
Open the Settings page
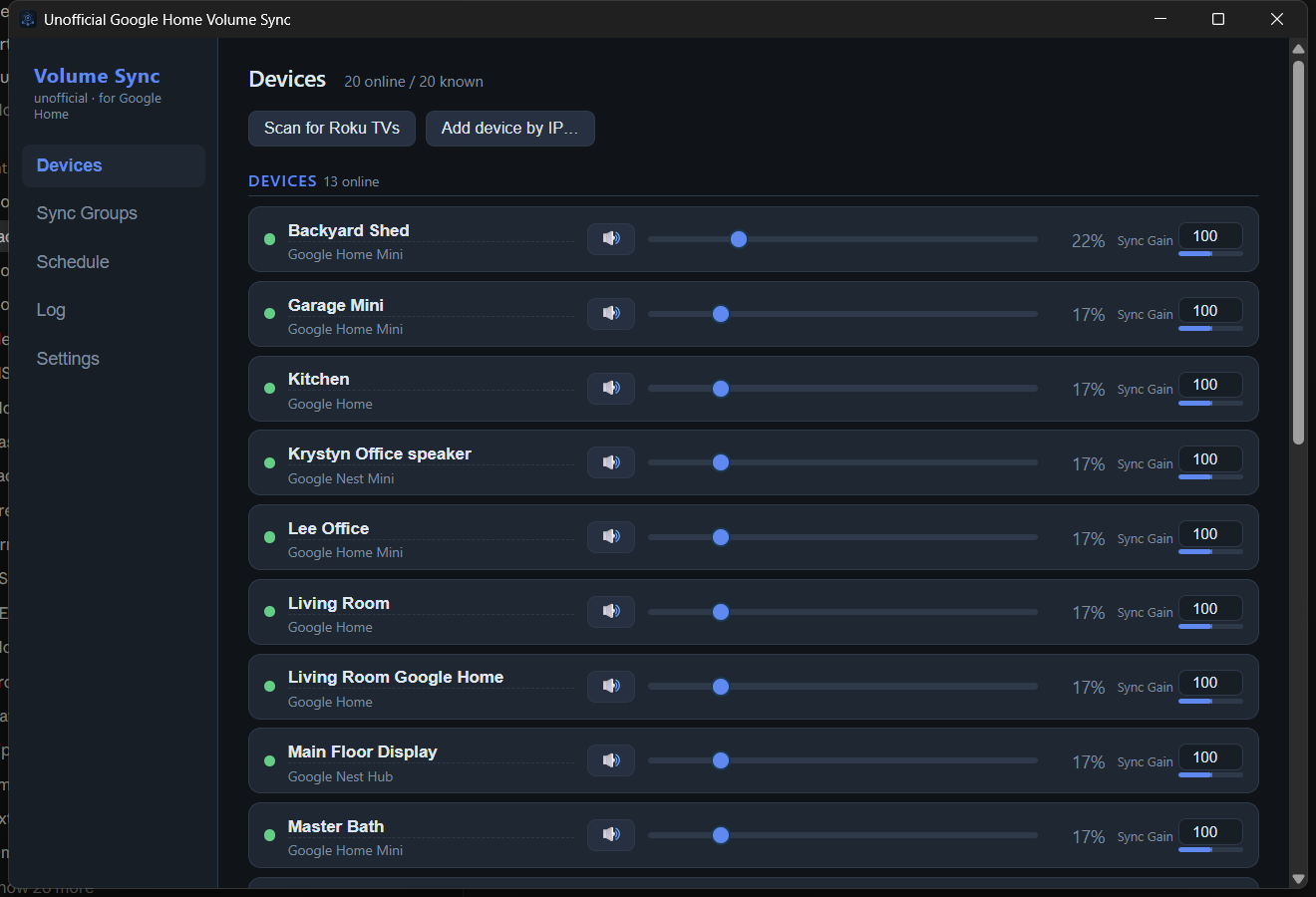[x=114, y=359]
